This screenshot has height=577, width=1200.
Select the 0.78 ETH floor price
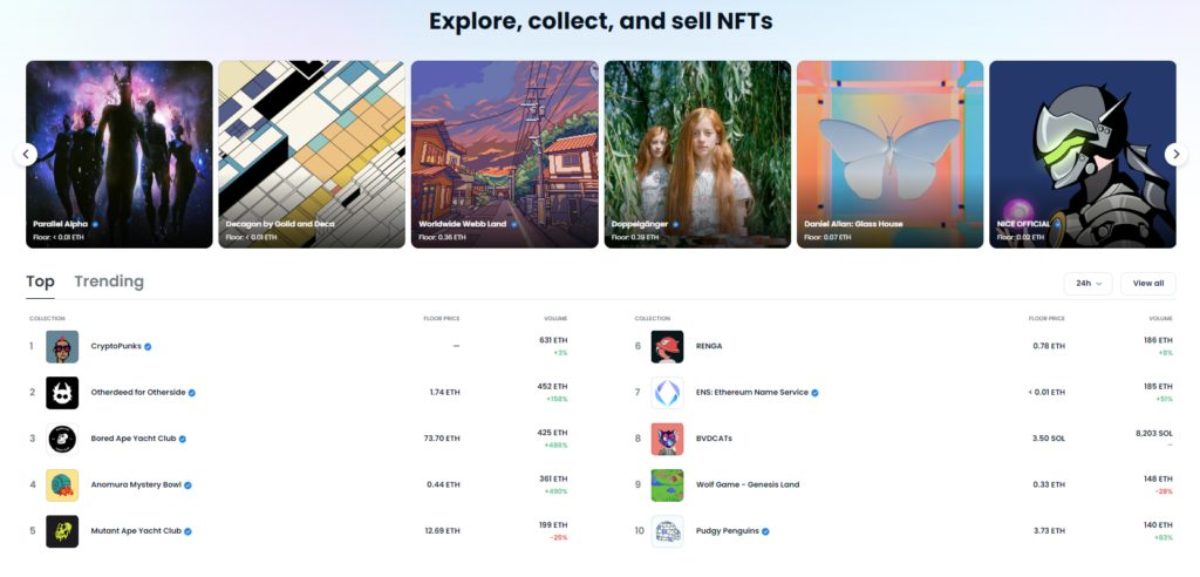(x=1049, y=346)
